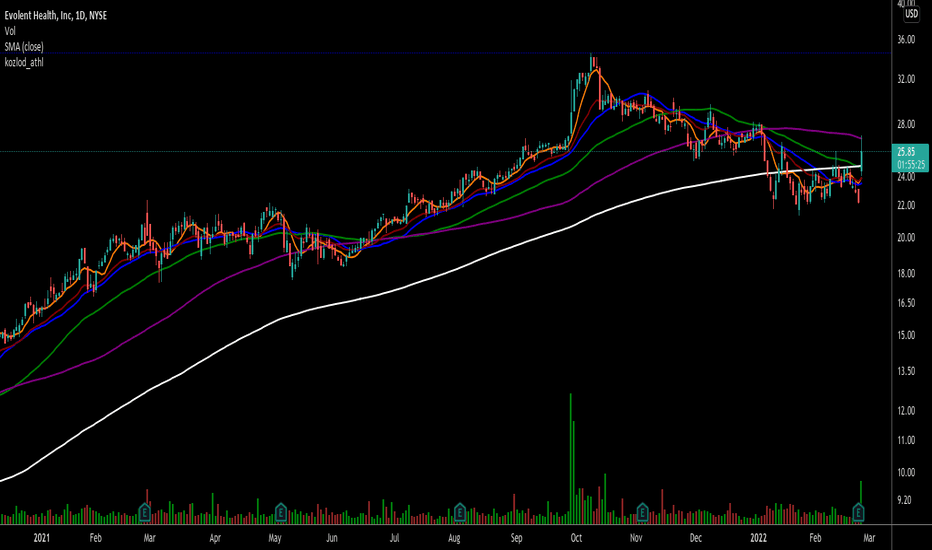
Task: Click the 13.50 price axis label
Action: point(906,371)
